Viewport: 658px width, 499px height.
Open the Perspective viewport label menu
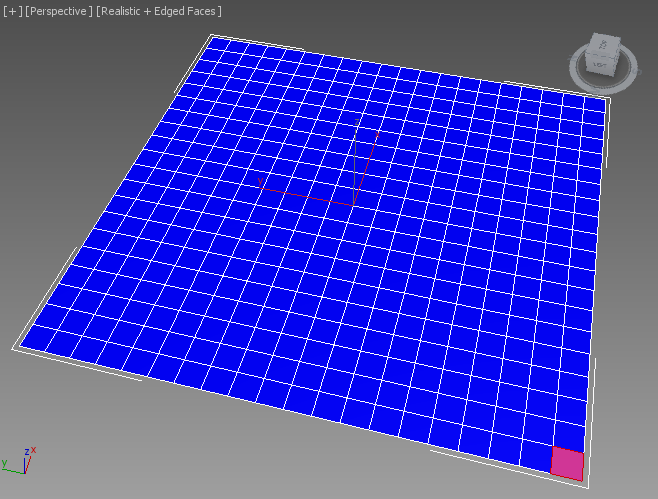pos(58,11)
